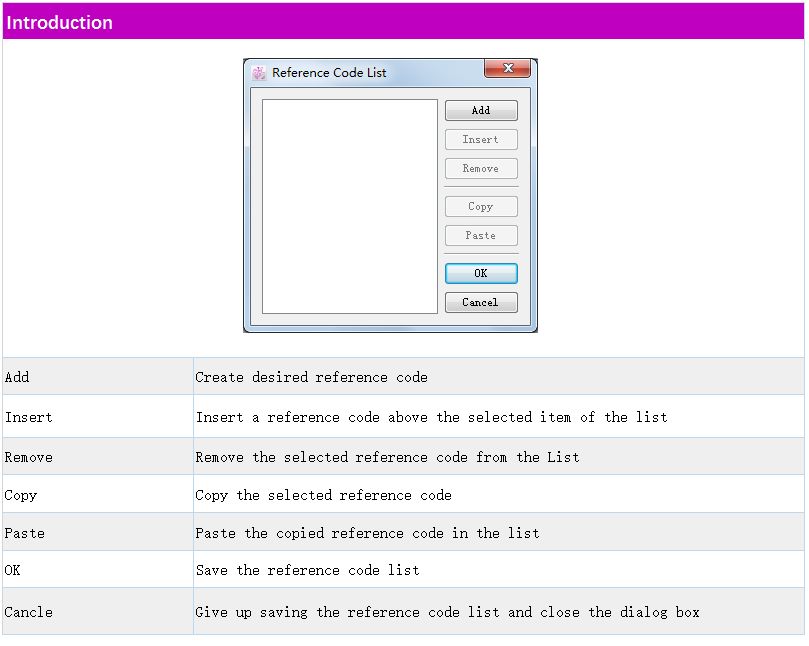The image size is (809, 646).
Task: Select the Paste label cell in the table
Action: click(x=25, y=533)
